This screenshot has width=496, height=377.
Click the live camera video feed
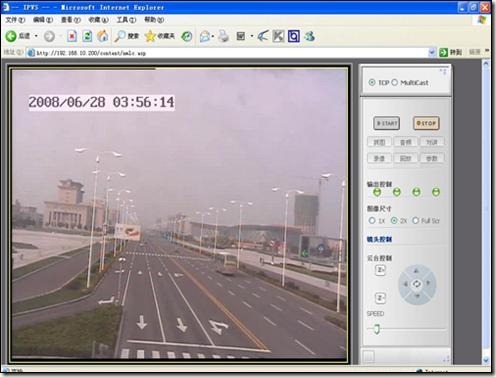point(179,214)
